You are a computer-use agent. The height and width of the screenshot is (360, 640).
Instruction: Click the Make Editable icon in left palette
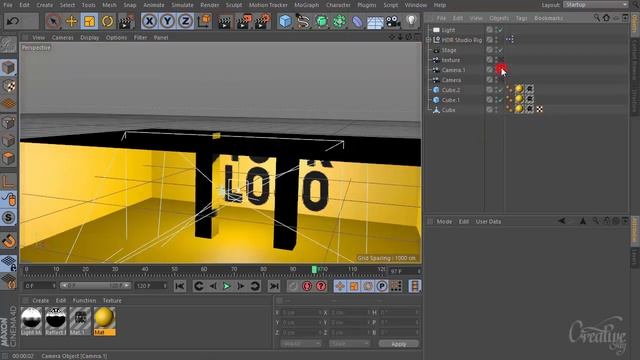point(8,44)
